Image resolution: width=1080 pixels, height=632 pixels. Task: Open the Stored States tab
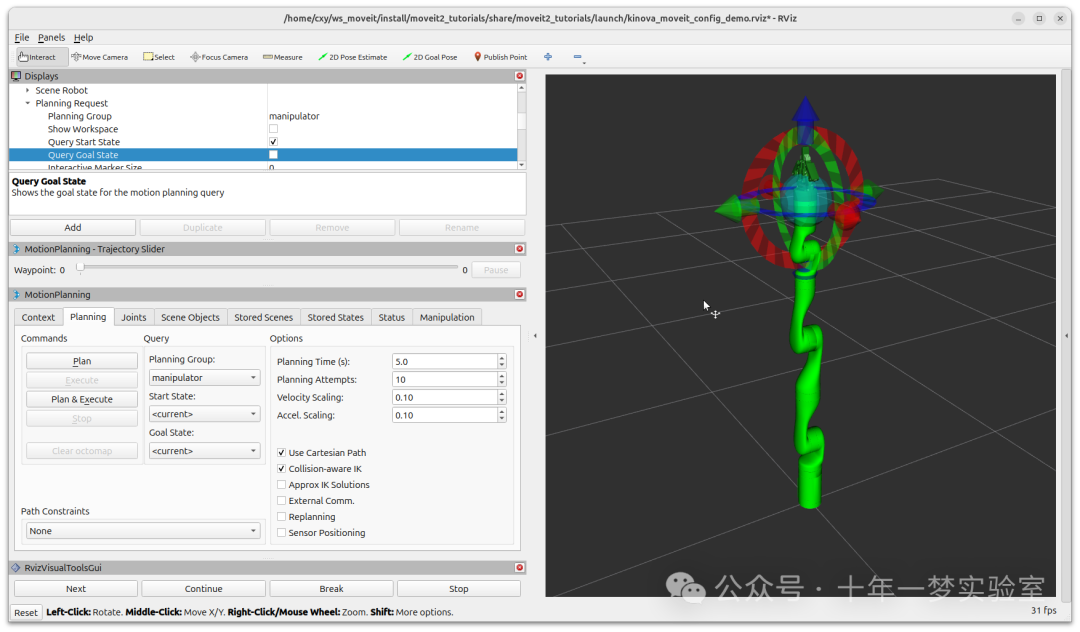(x=335, y=317)
